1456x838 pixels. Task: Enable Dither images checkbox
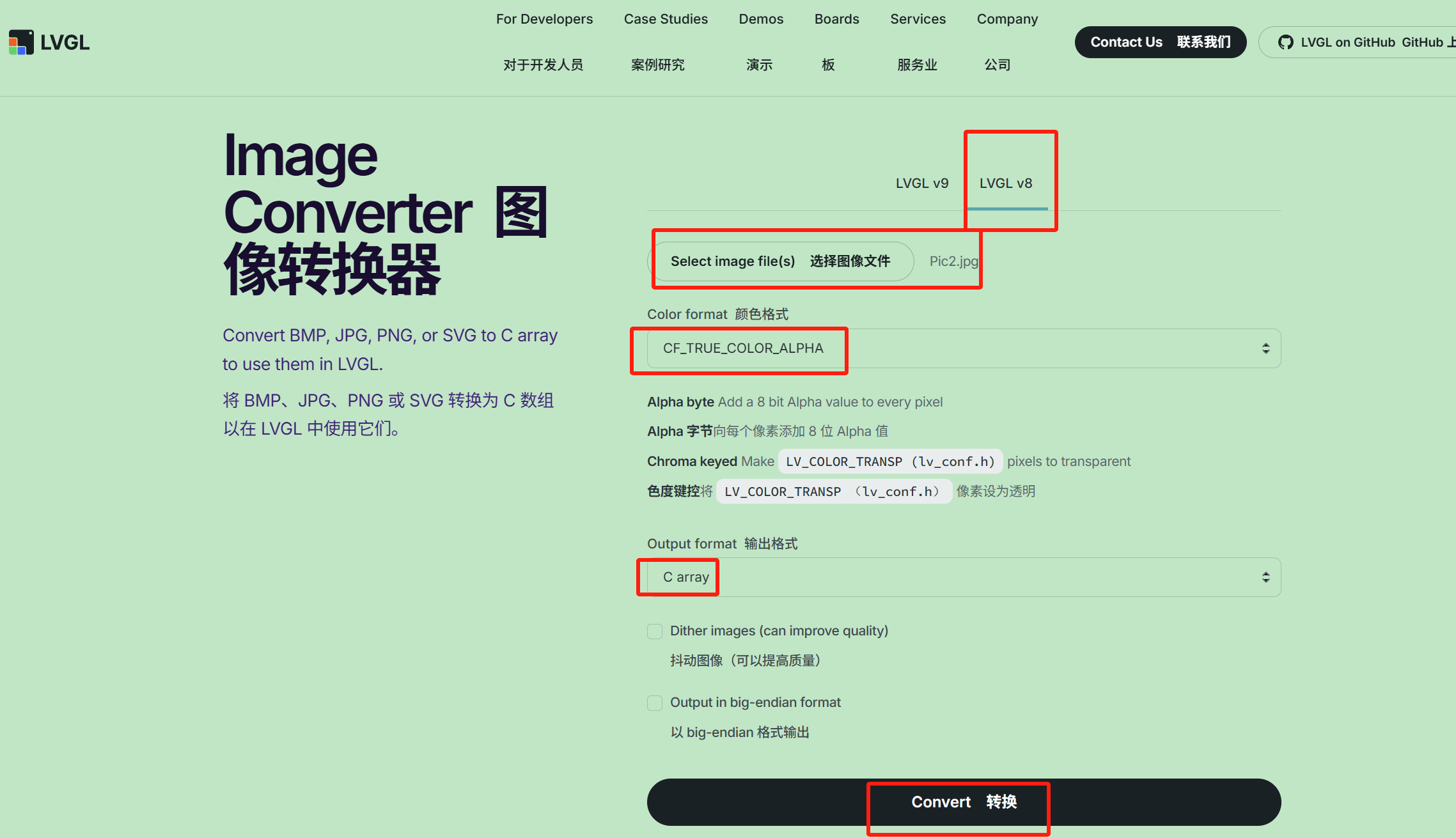(x=655, y=632)
